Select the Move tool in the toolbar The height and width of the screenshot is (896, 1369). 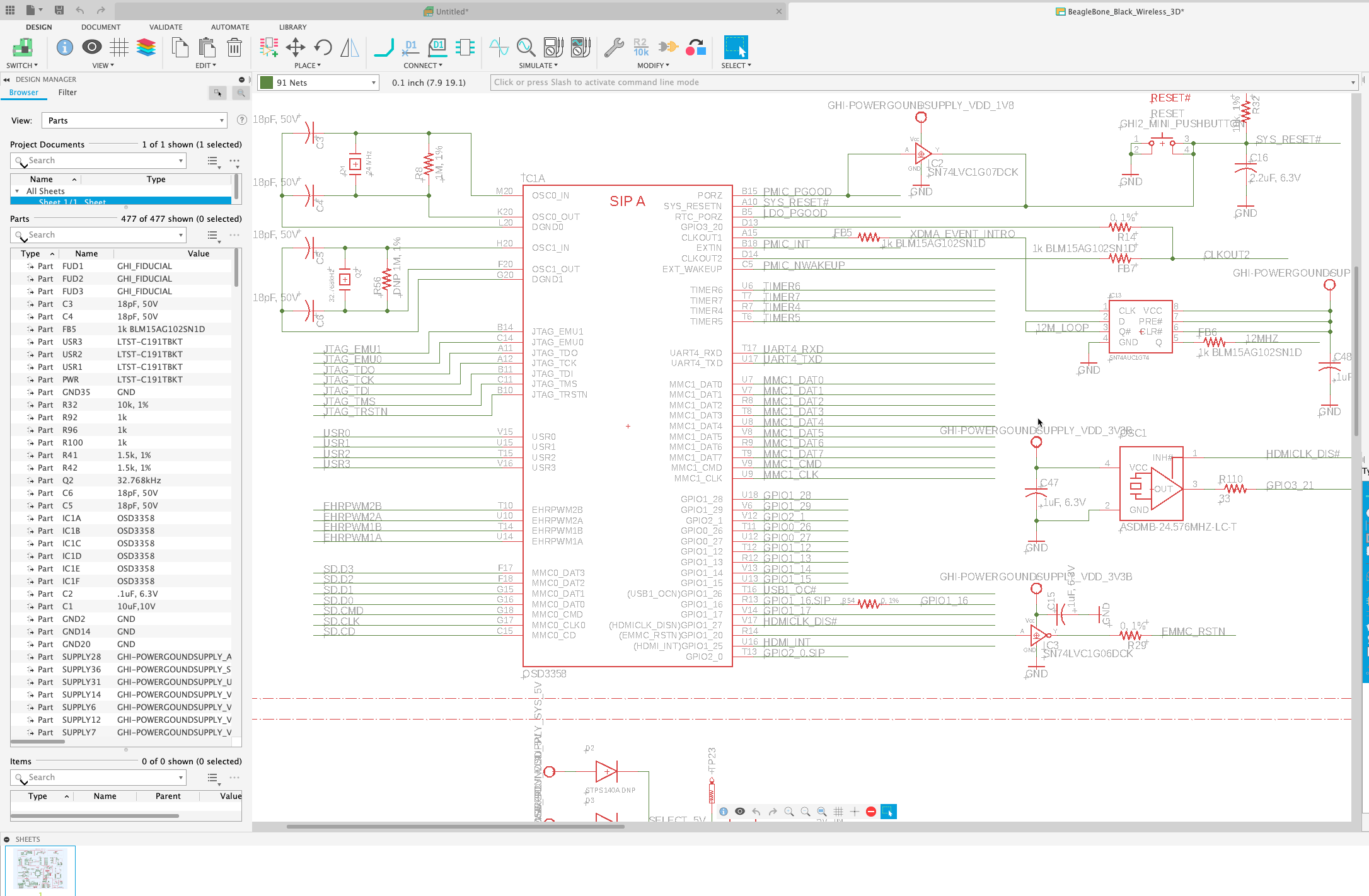[x=294, y=47]
